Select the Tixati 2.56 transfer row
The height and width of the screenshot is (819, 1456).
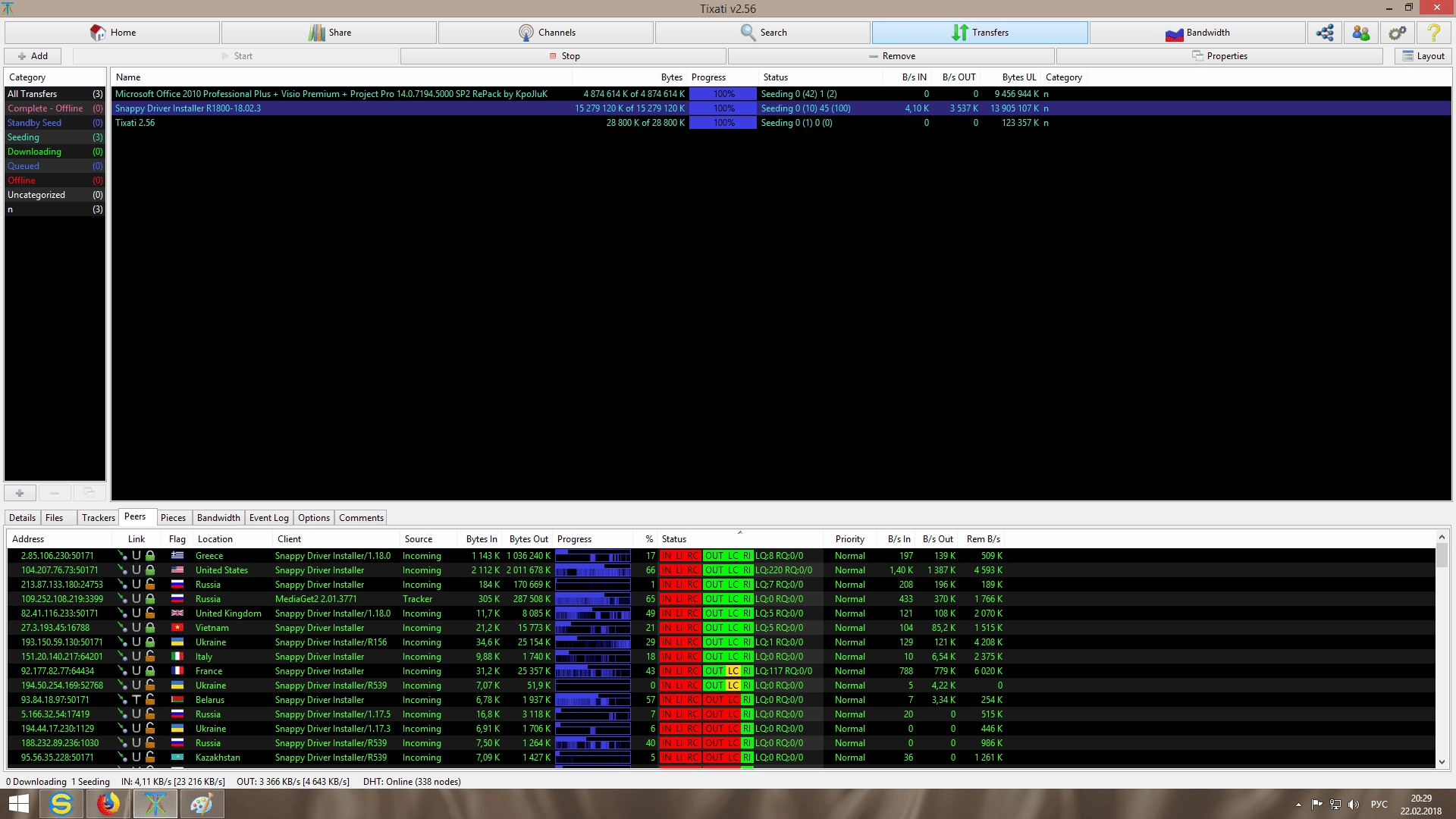[x=781, y=123]
